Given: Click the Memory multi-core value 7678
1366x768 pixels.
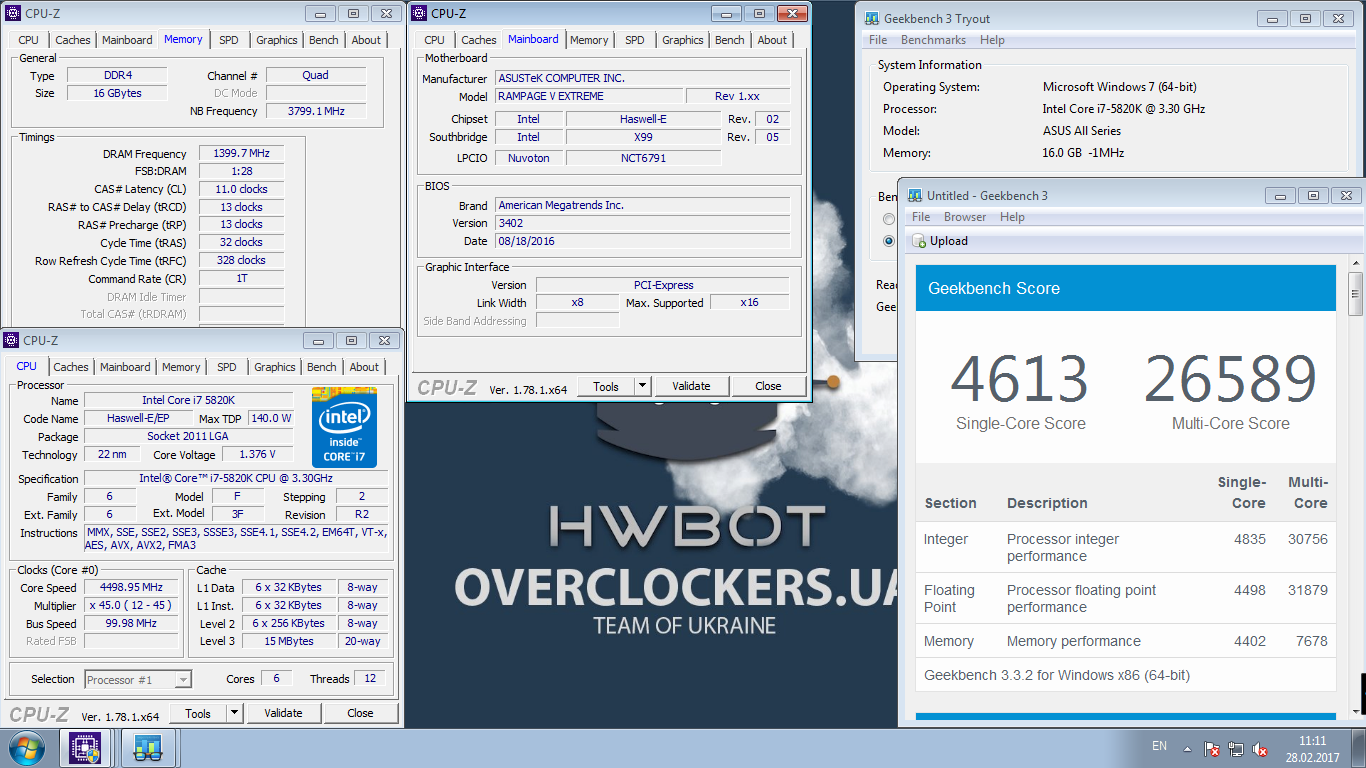Looking at the screenshot, I should point(1310,641).
